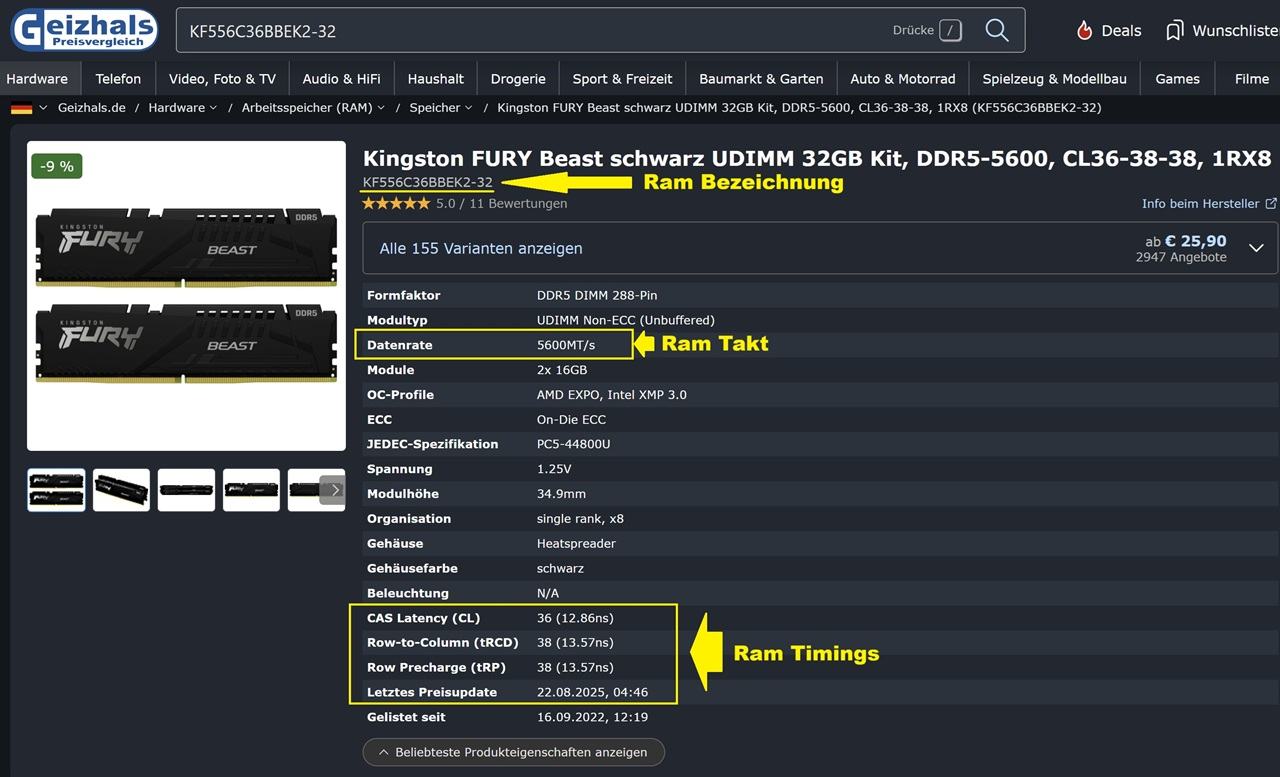
Task: Click the 16.09.2022, 12:19 Gelistet seit value
Action: 592,717
